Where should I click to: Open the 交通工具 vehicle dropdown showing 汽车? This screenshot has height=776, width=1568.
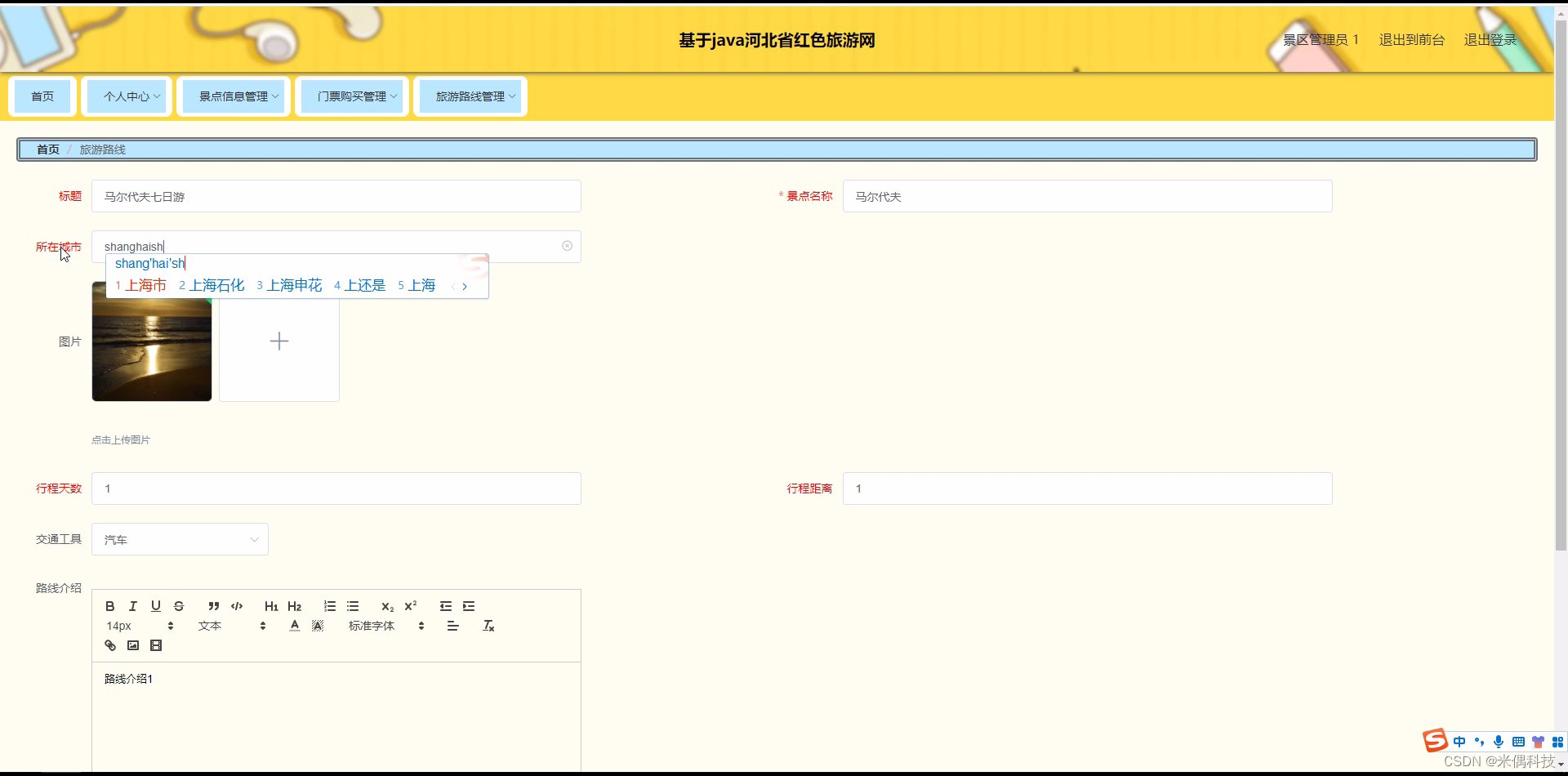point(180,539)
